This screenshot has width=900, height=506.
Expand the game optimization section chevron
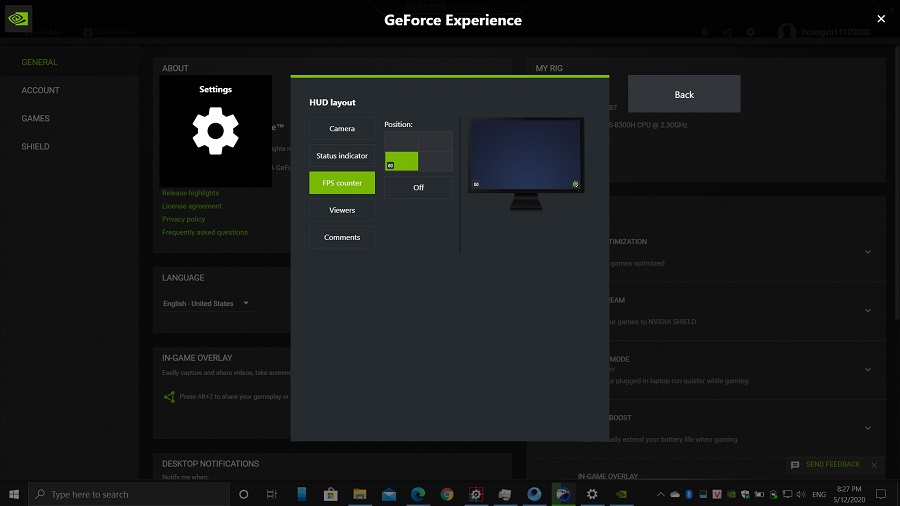click(868, 252)
